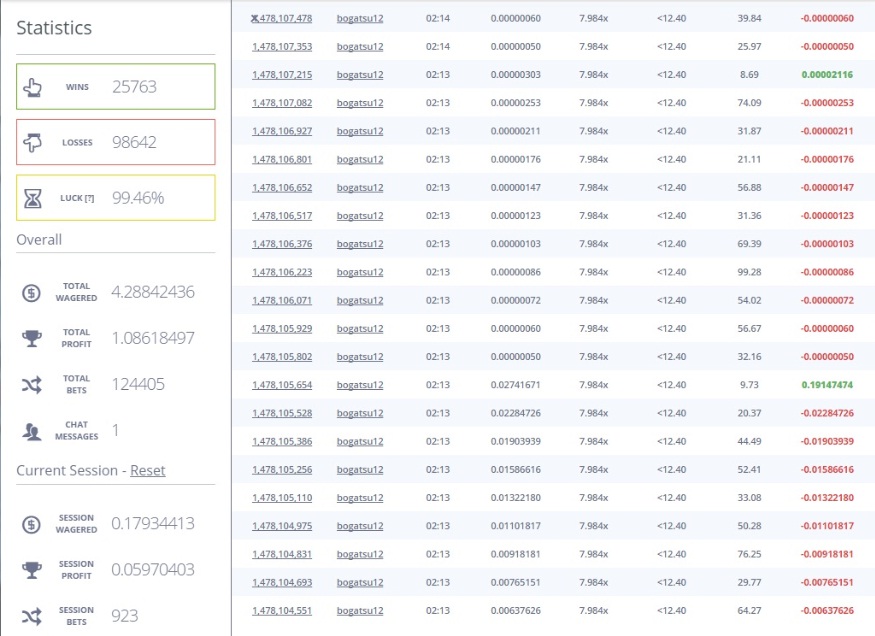Screen dimensions: 875x636
Task: Open bet ID 1,478,106,801
Action: [x=282, y=160]
